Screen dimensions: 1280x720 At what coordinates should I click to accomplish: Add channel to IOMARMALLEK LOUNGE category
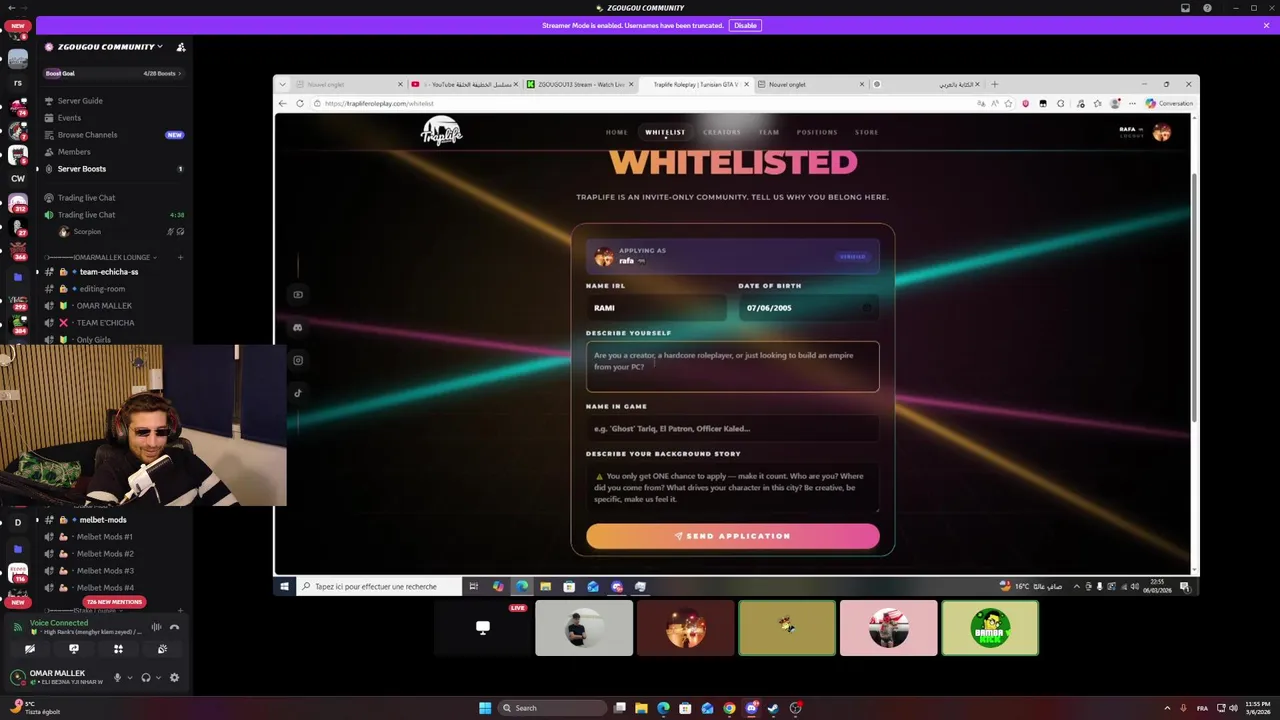tap(180, 257)
